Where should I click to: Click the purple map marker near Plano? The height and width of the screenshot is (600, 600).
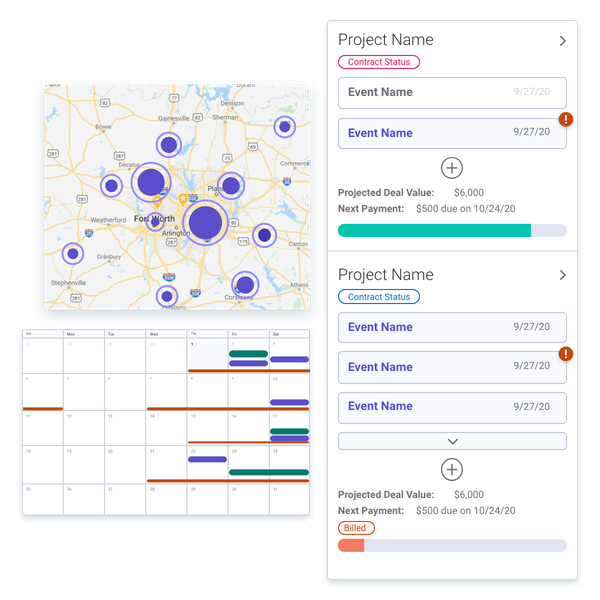pyautogui.click(x=231, y=185)
